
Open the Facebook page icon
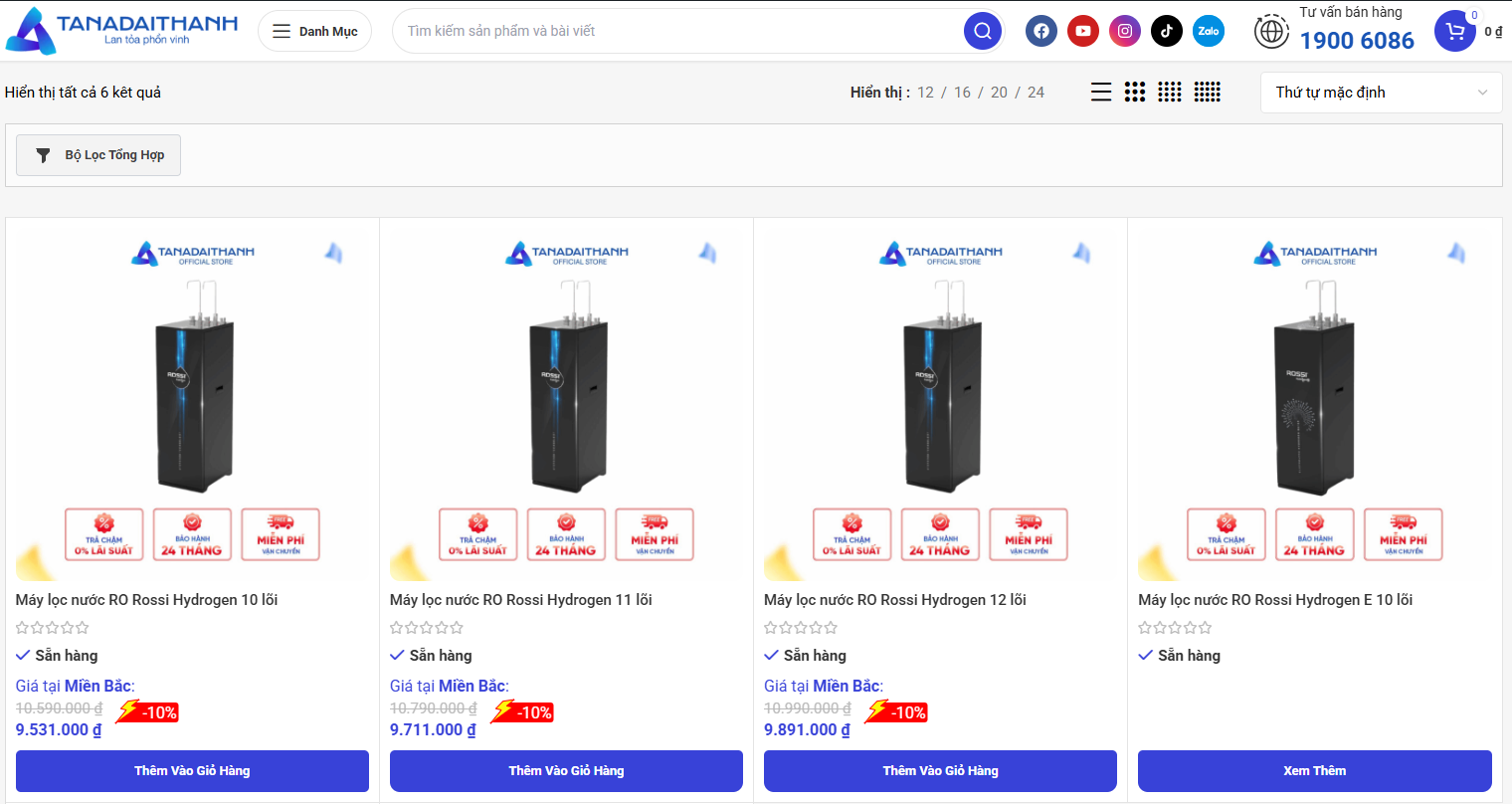pos(1041,31)
